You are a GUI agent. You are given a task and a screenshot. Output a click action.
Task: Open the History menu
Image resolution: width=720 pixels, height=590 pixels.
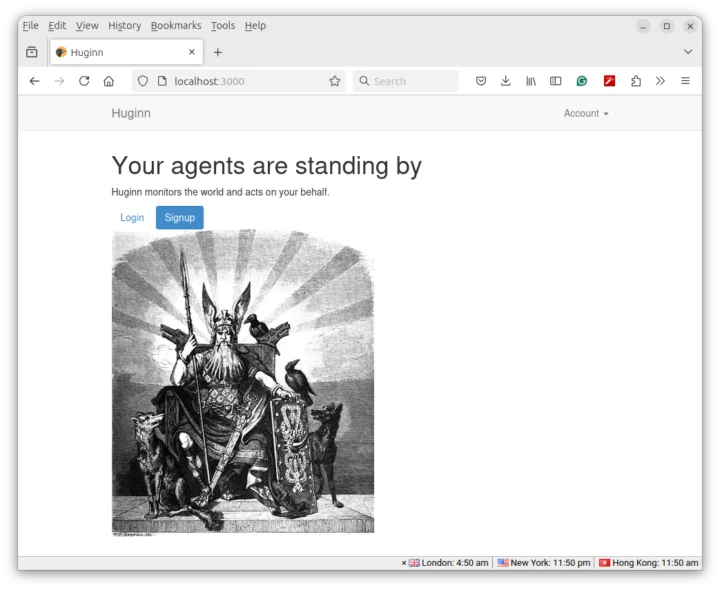click(124, 26)
